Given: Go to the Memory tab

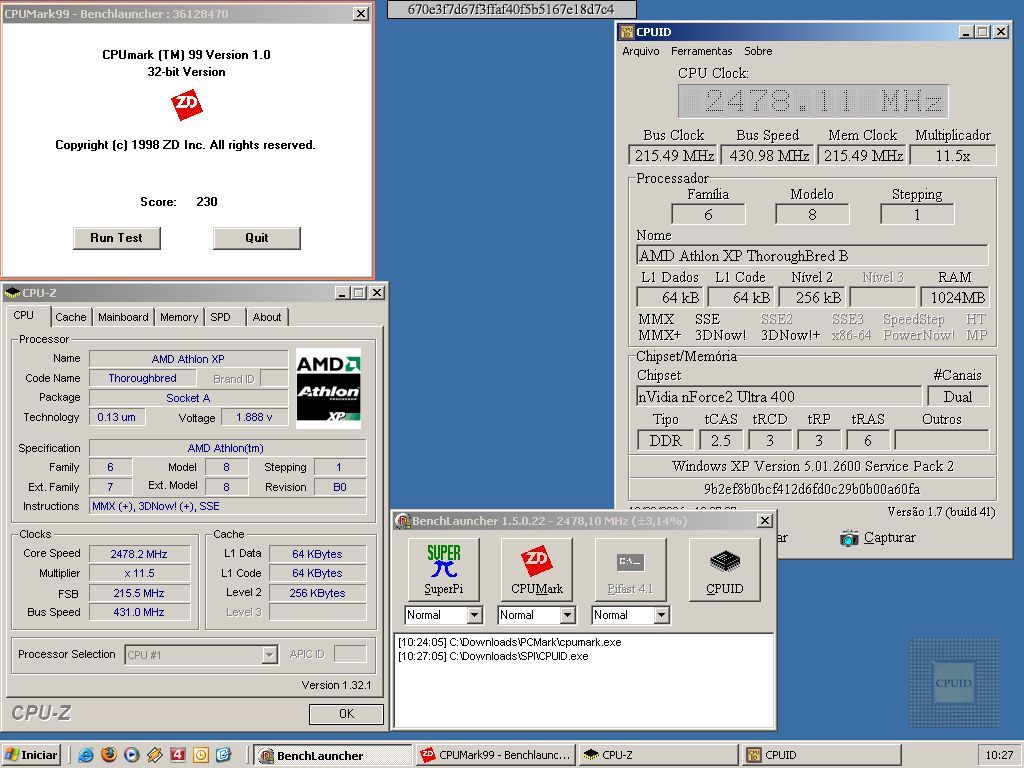Looking at the screenshot, I should 179,317.
